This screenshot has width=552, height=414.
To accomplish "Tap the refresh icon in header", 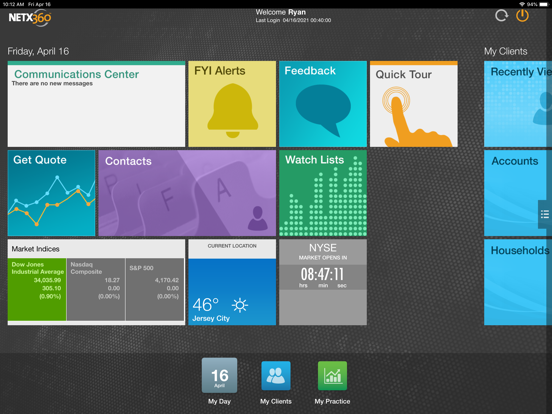I will click(501, 16).
